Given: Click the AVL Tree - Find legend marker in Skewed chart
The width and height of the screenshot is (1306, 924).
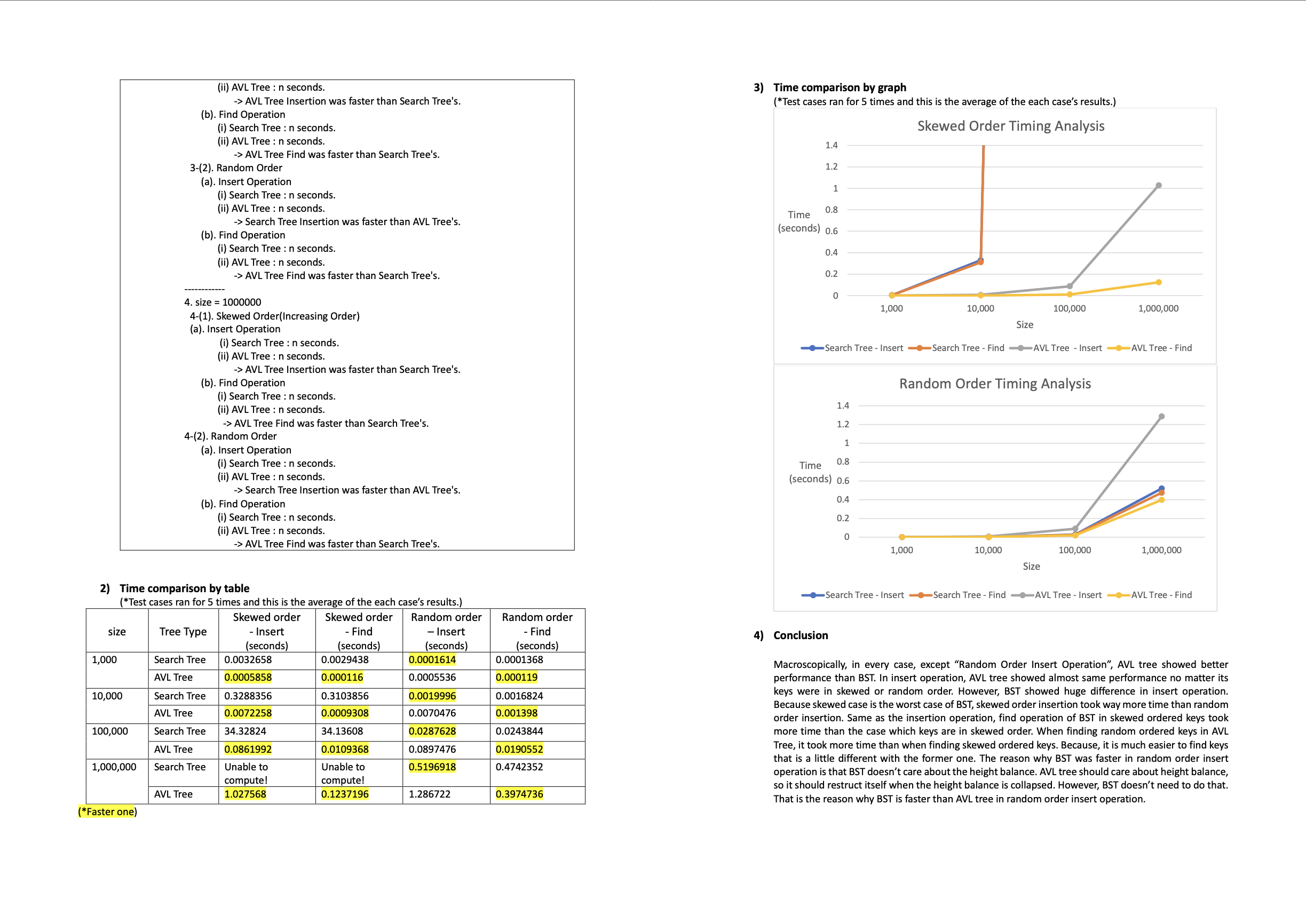Looking at the screenshot, I should (x=1119, y=348).
